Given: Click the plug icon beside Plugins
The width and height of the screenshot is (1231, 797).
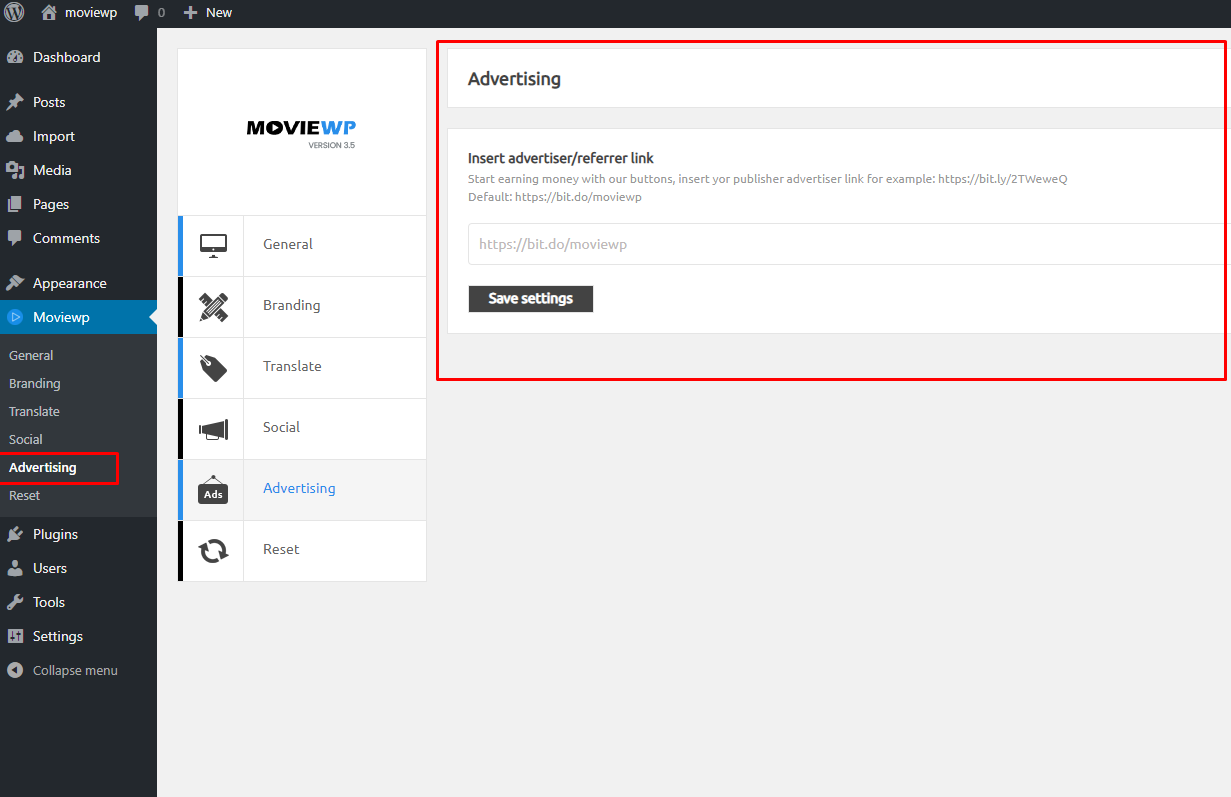Looking at the screenshot, I should coord(15,534).
